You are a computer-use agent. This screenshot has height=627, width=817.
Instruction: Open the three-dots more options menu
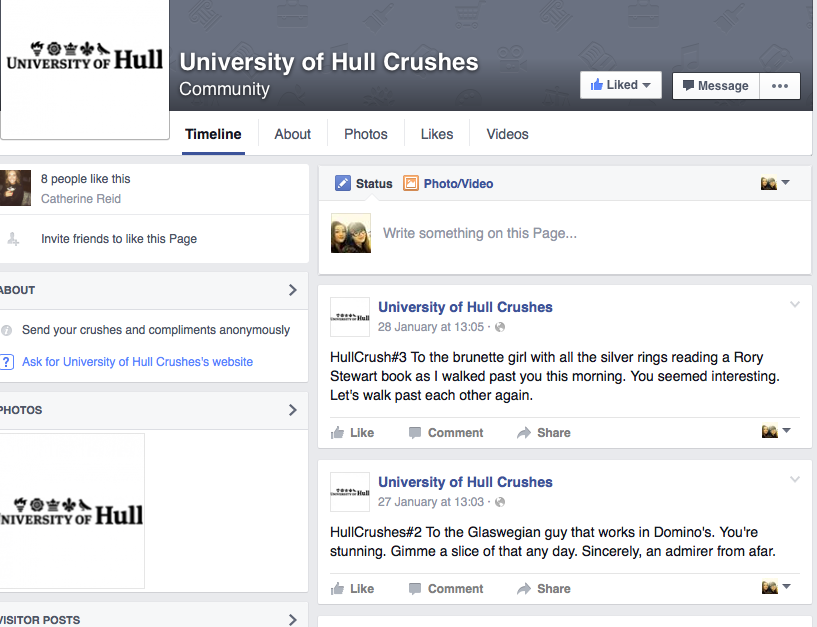point(780,86)
